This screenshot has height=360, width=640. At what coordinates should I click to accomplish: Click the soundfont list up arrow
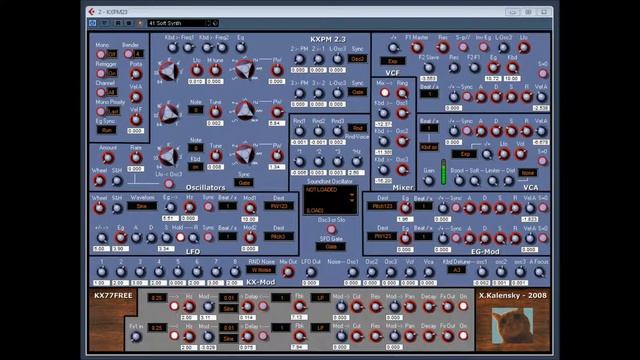pos(352,195)
